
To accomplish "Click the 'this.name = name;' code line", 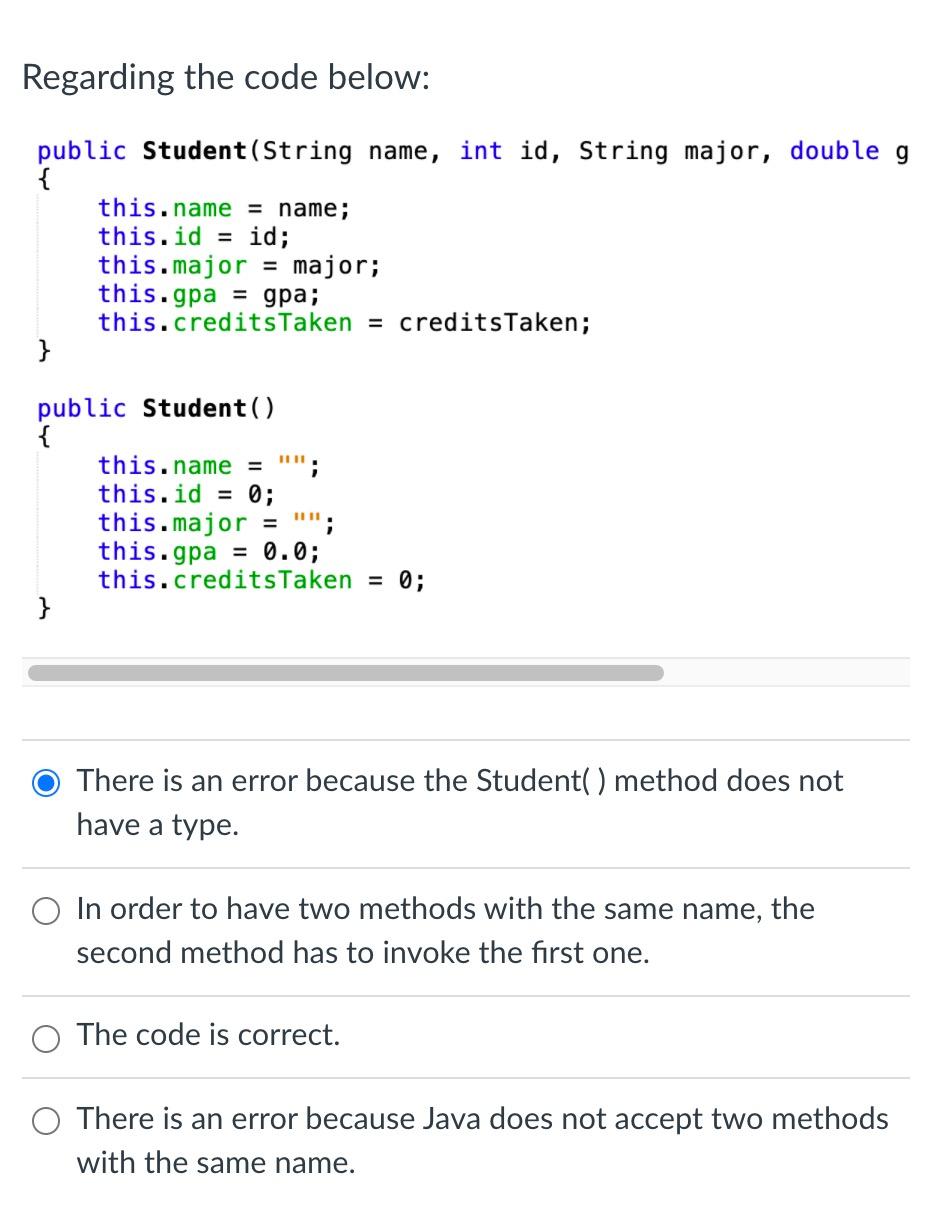I will point(224,208).
